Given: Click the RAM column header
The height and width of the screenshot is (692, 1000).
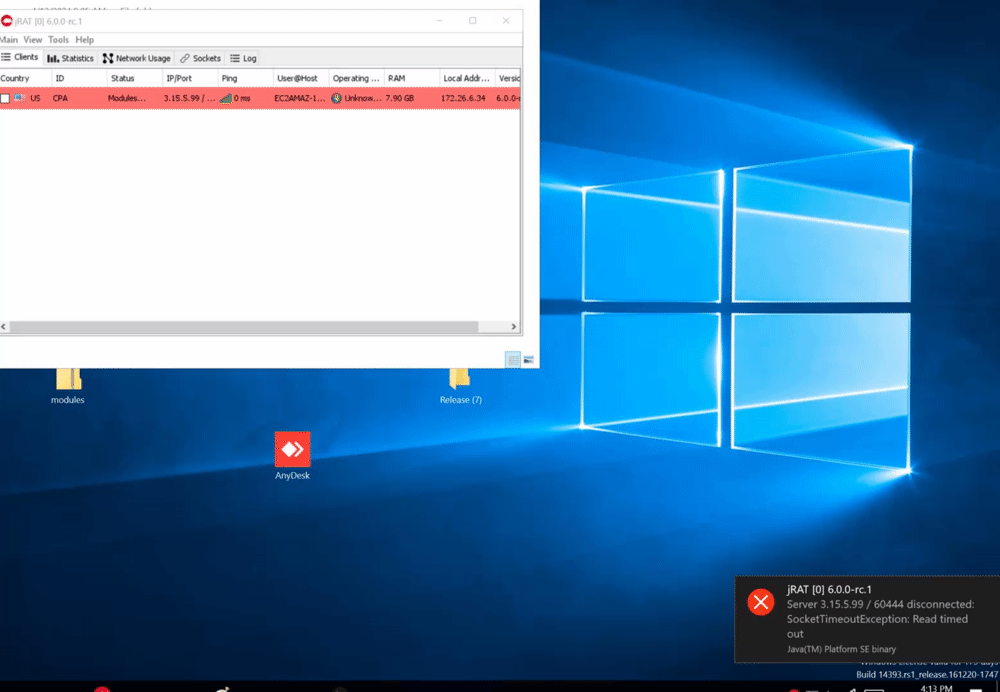Looking at the screenshot, I should click(x=412, y=78).
